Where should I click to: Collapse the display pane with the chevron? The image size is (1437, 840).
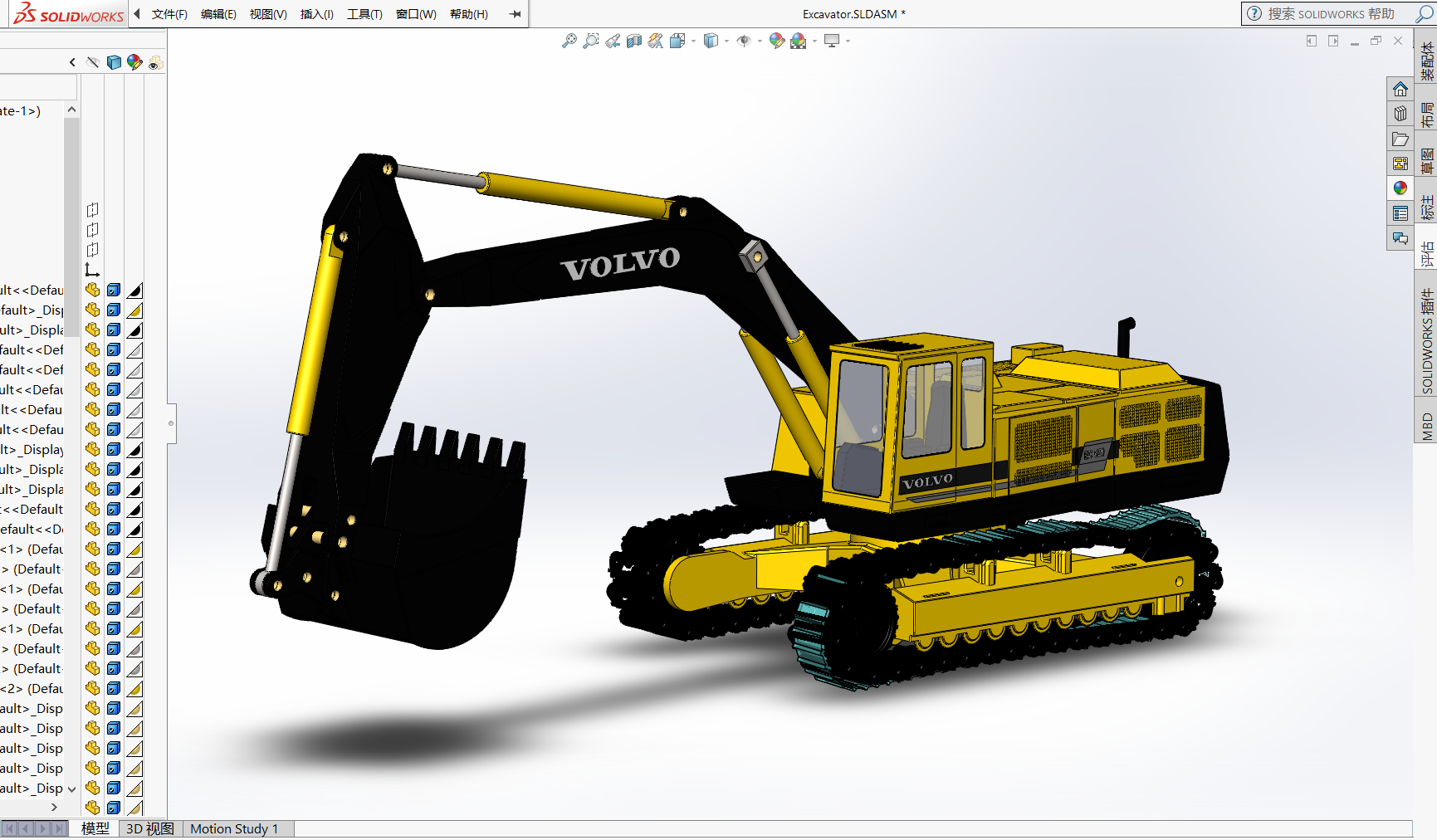72,62
